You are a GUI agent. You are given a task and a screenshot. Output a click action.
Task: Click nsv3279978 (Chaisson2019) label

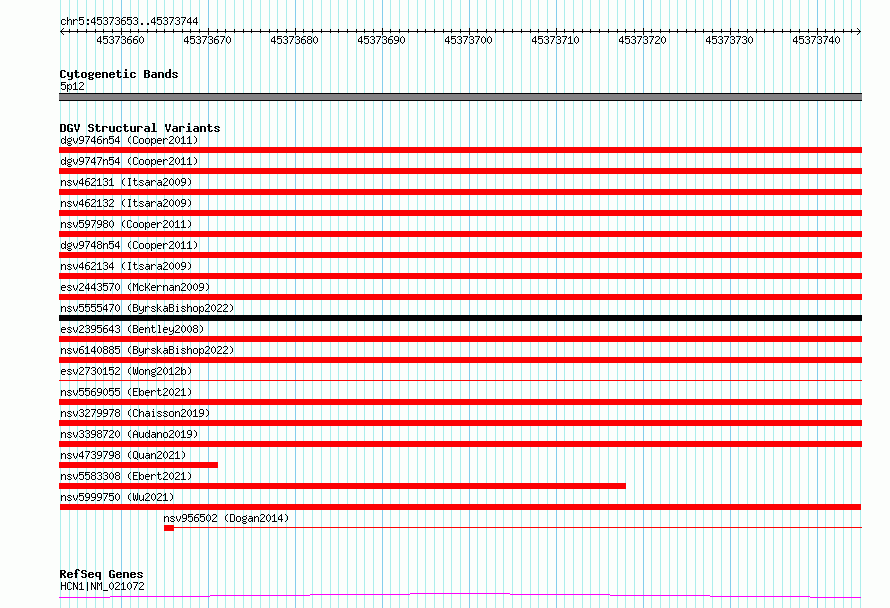click(x=135, y=413)
